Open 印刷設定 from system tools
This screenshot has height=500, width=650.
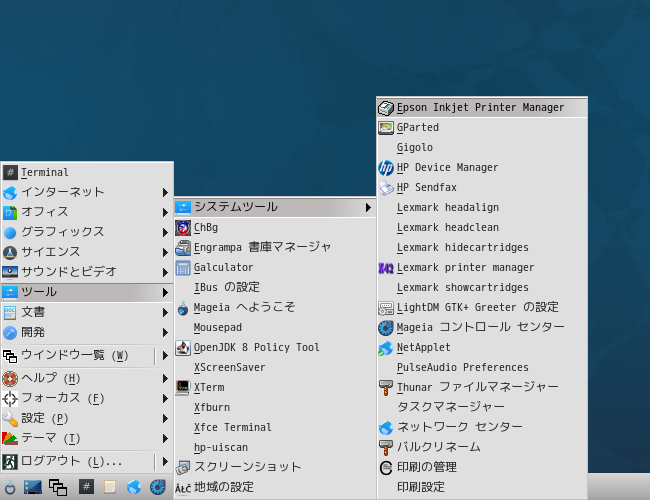click(x=482, y=487)
